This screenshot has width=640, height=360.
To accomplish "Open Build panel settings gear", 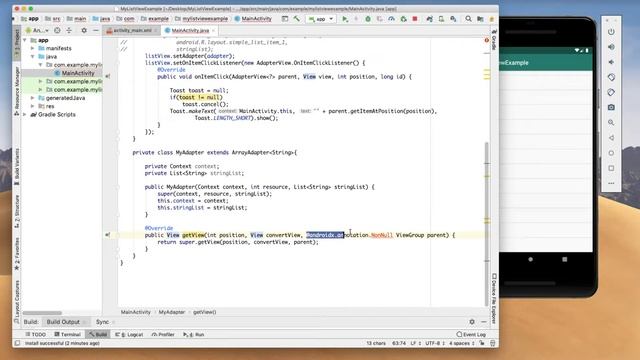I will click(x=472, y=322).
